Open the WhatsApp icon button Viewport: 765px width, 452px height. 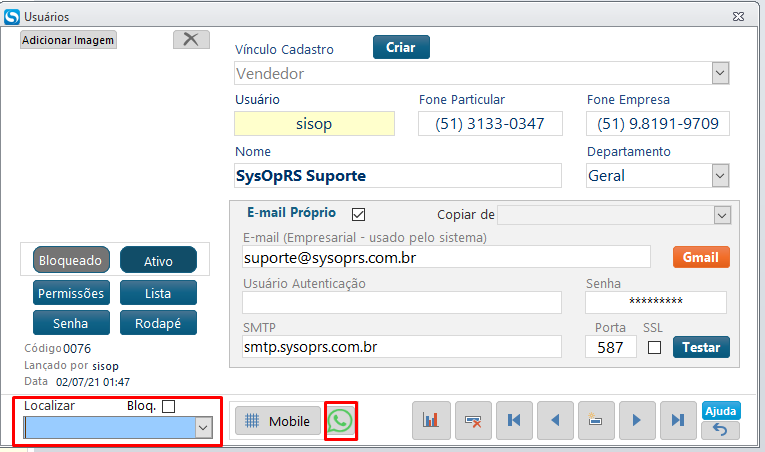click(341, 421)
